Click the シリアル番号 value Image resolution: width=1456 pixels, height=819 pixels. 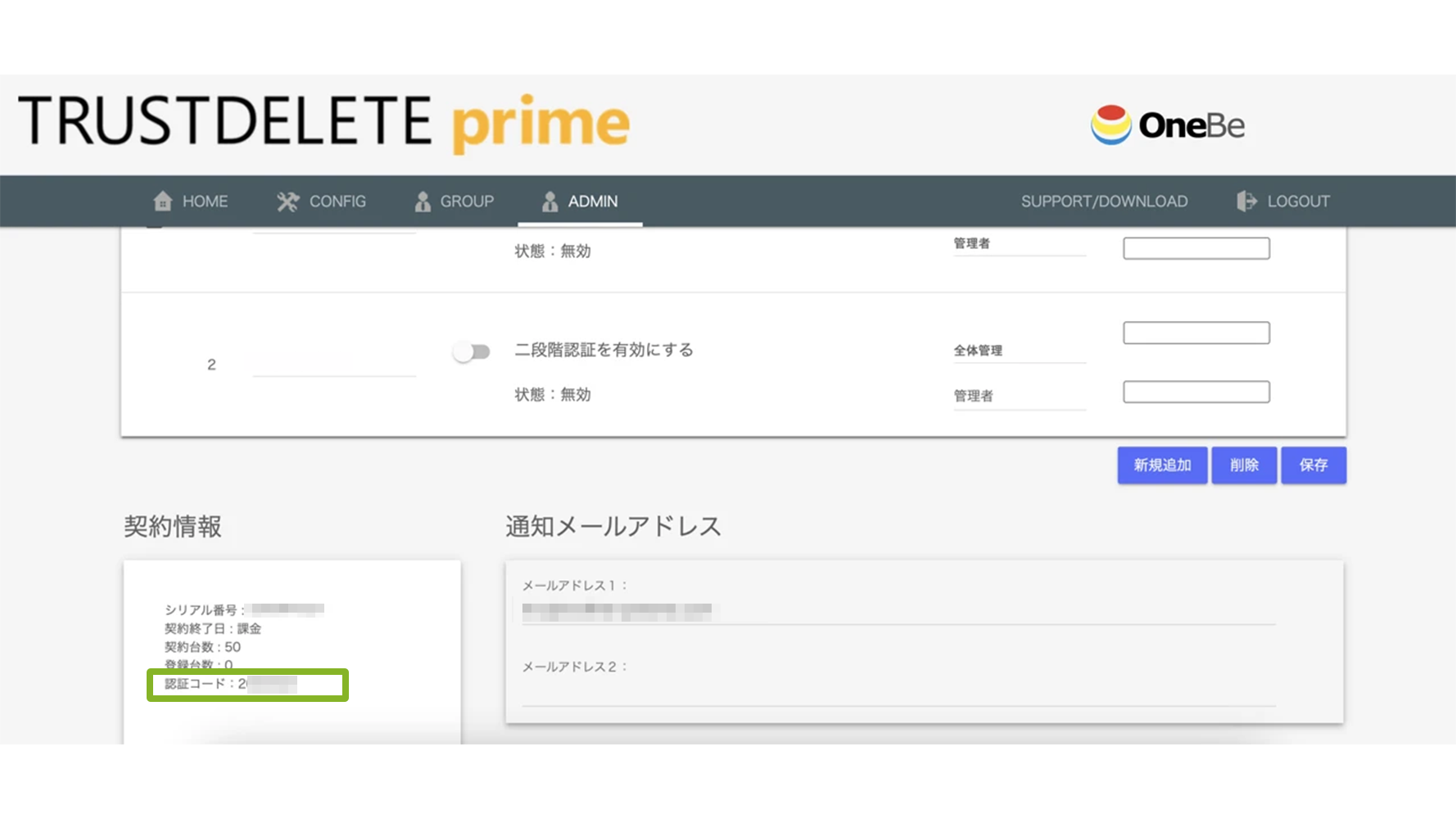tap(287, 609)
